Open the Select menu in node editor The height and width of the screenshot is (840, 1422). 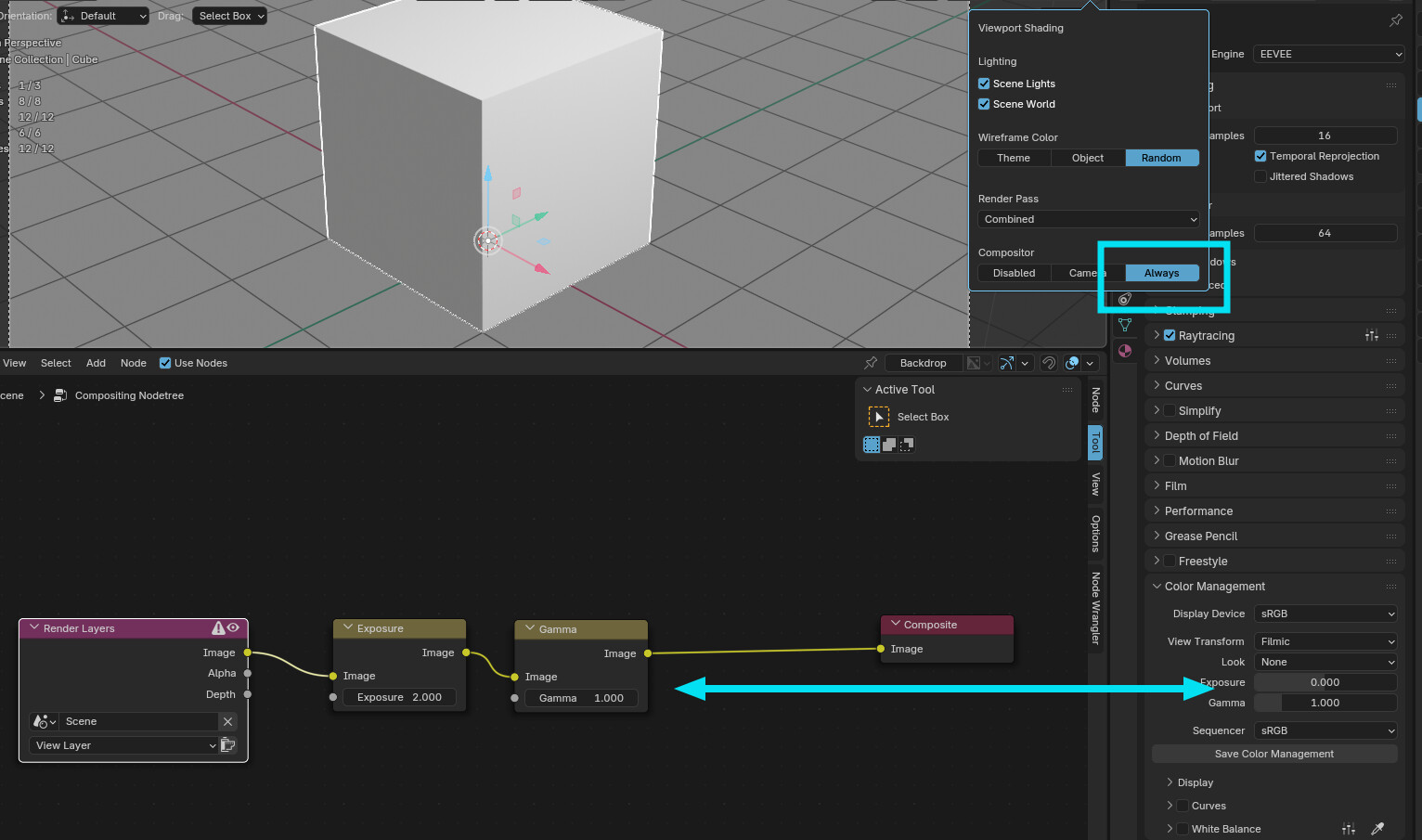56,363
